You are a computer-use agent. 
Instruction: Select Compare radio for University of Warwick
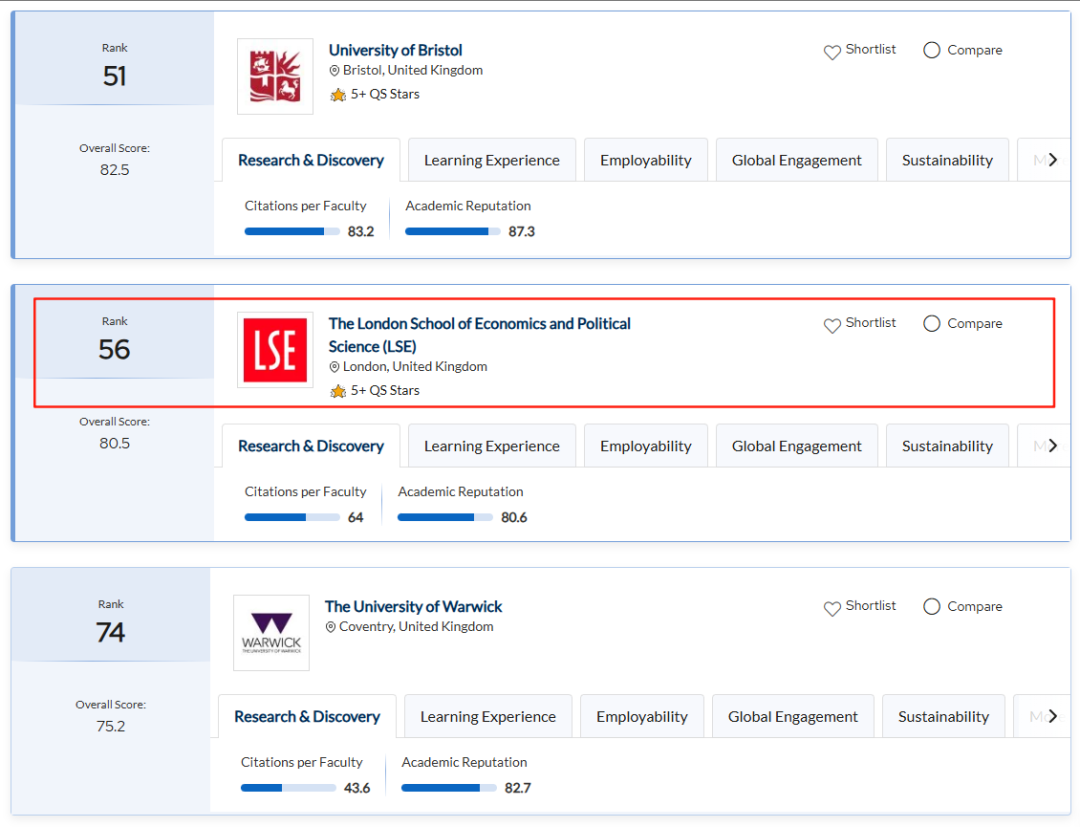point(931,607)
